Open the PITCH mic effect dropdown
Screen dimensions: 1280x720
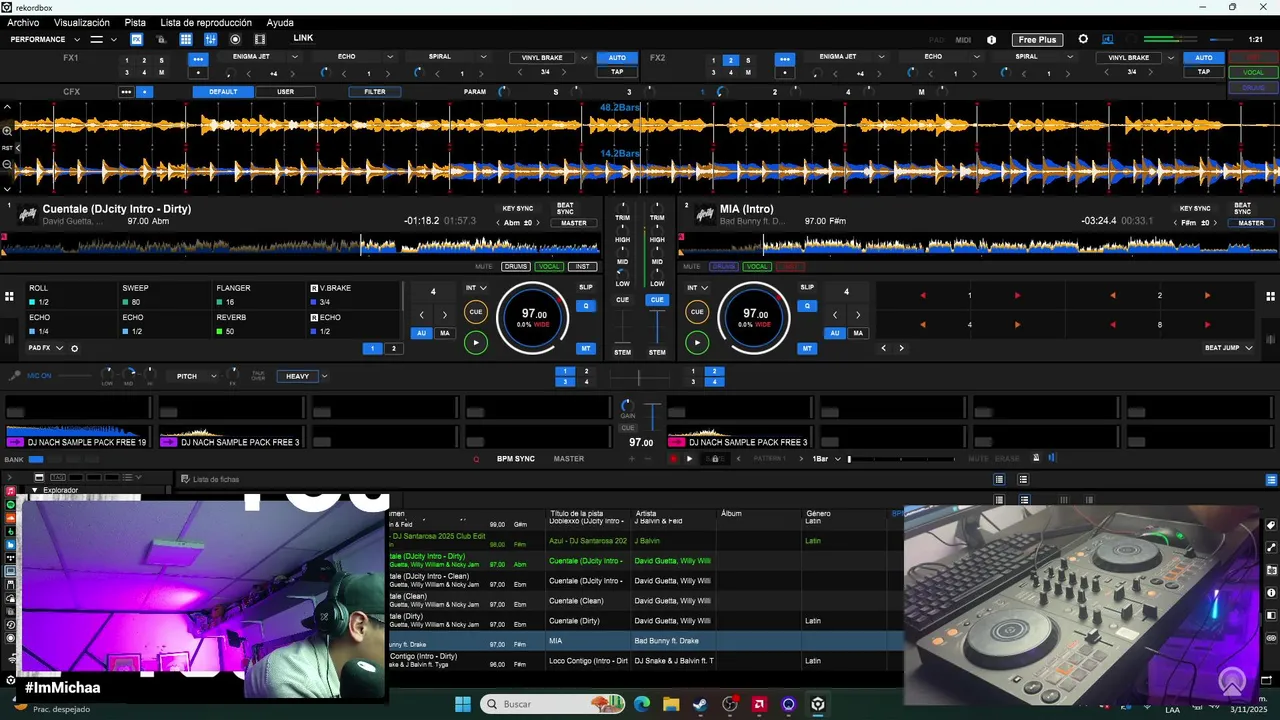pyautogui.click(x=213, y=376)
